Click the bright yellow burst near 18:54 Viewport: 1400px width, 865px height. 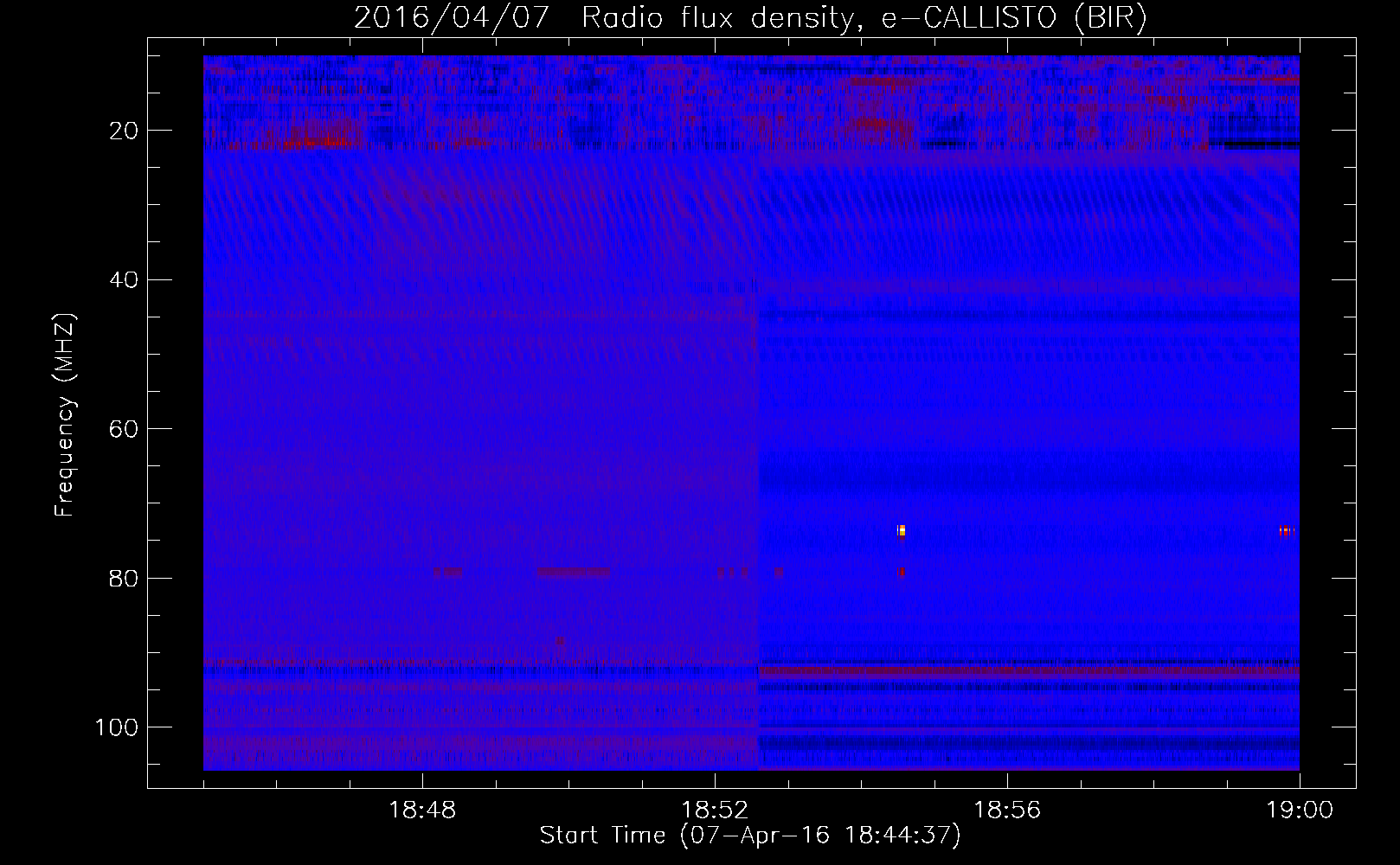(902, 530)
